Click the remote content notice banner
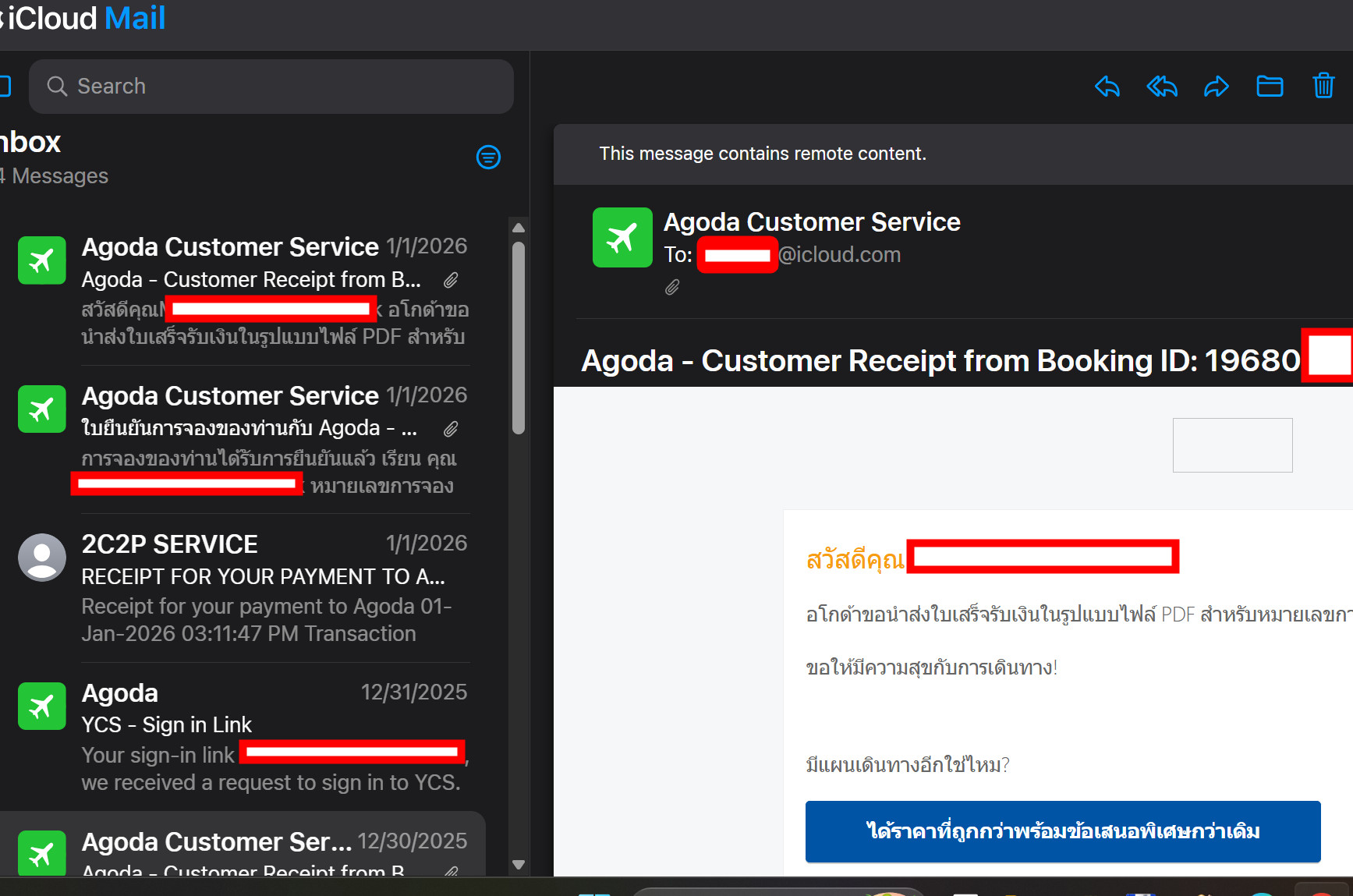The width and height of the screenshot is (1353, 896). [x=763, y=154]
